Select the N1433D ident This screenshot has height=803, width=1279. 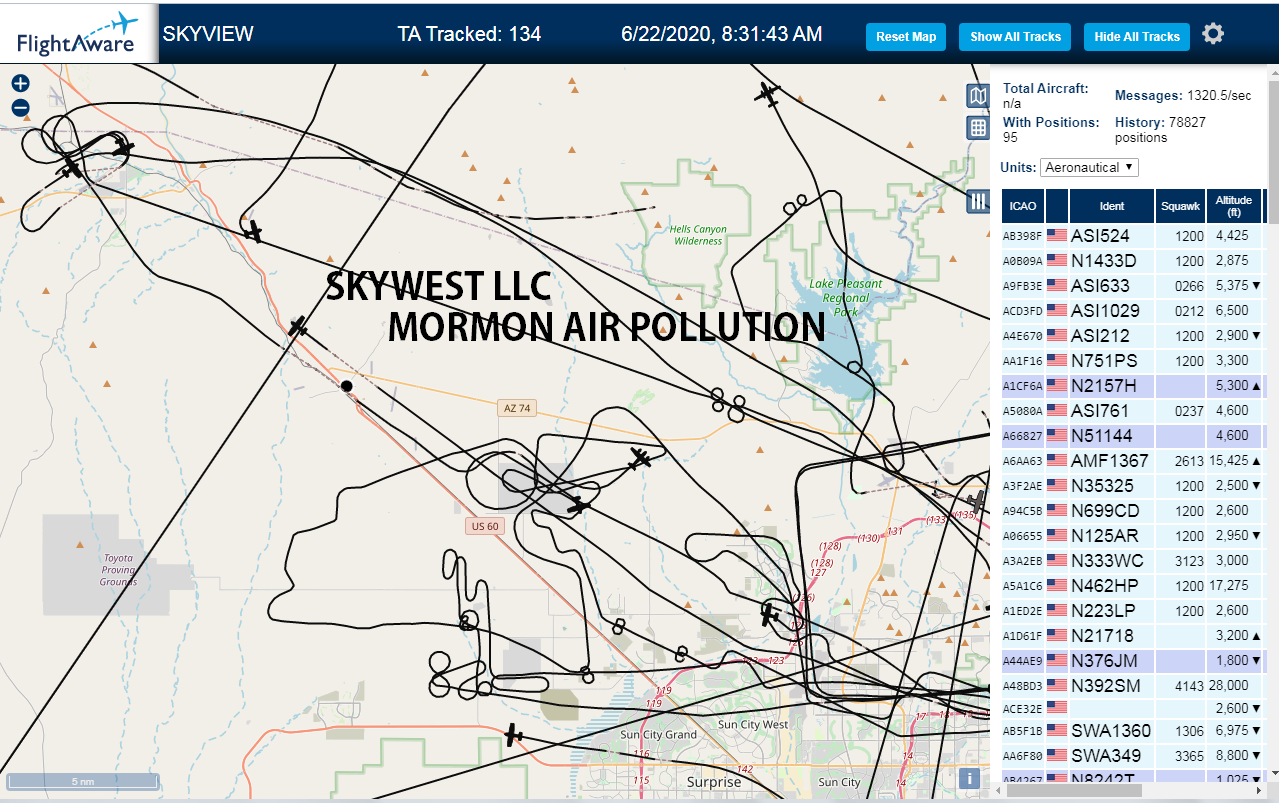[1103, 261]
